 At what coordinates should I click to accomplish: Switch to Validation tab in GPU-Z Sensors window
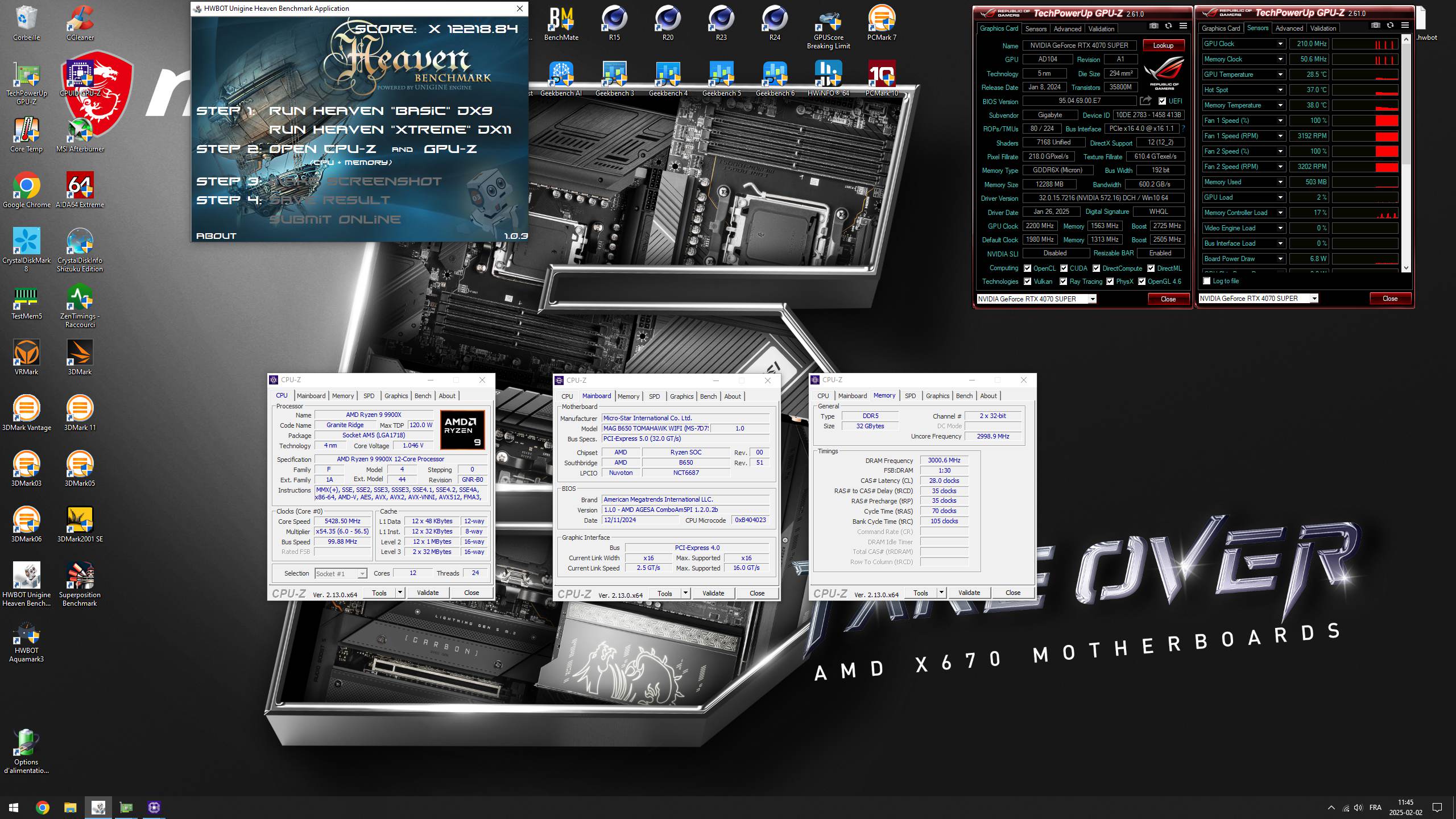pyautogui.click(x=1323, y=28)
